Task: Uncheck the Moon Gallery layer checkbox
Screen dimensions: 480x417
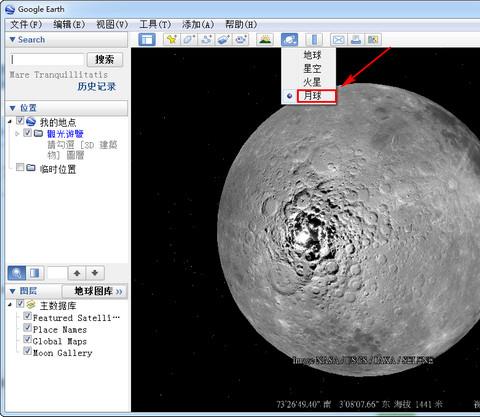Action: click(27, 351)
